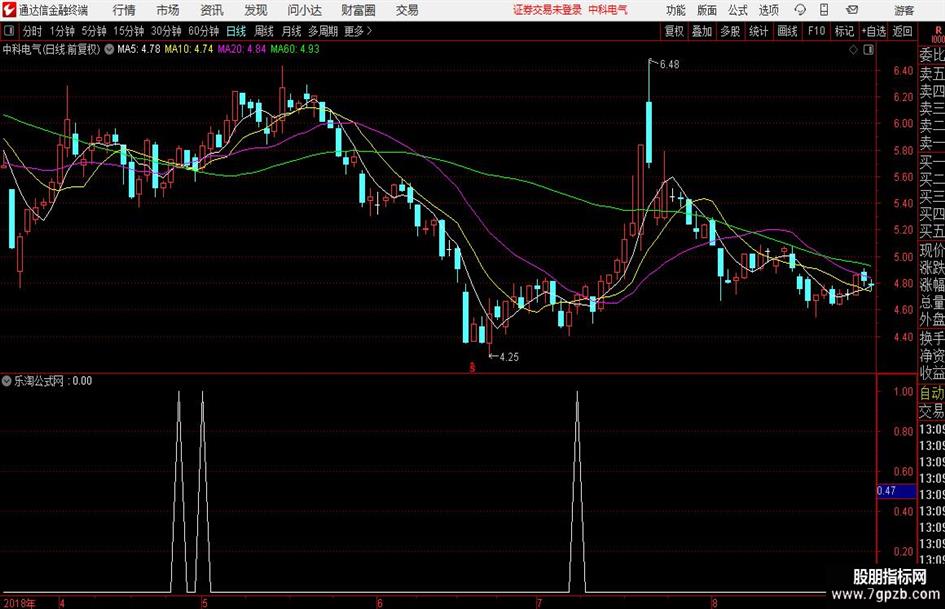945x609 pixels.
Task: Open the 资讯 menu
Action: point(212,10)
